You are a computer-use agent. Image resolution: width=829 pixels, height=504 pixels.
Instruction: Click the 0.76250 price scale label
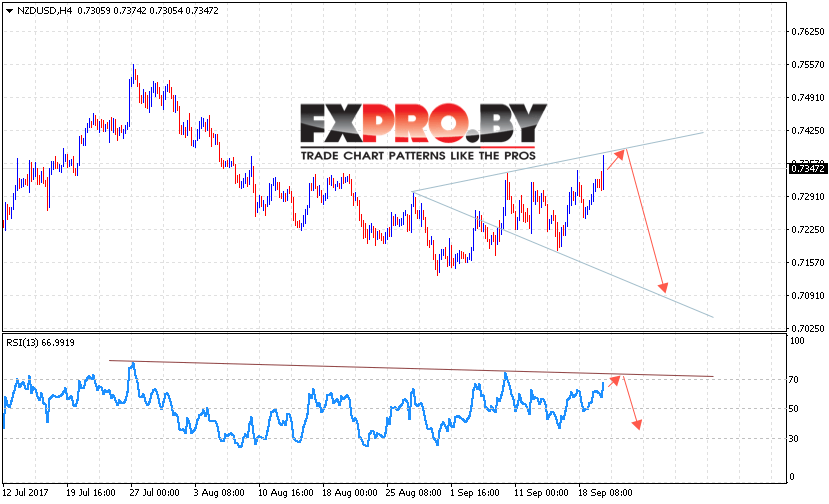coord(807,32)
